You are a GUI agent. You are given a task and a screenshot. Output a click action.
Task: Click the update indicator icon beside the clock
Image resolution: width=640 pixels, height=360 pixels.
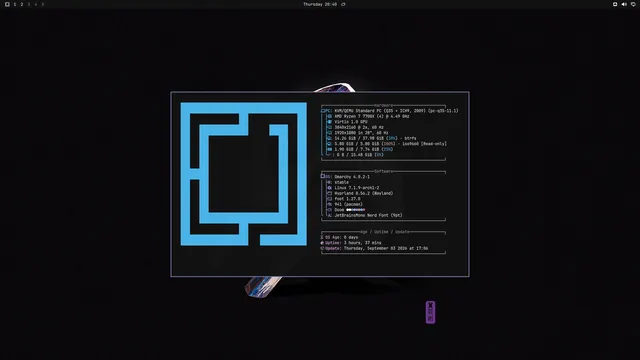pyautogui.click(x=343, y=4)
